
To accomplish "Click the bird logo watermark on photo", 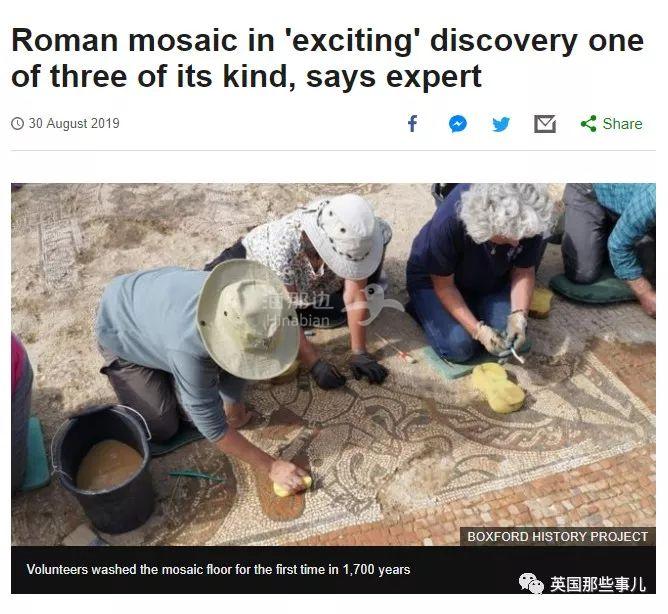I will 375,304.
